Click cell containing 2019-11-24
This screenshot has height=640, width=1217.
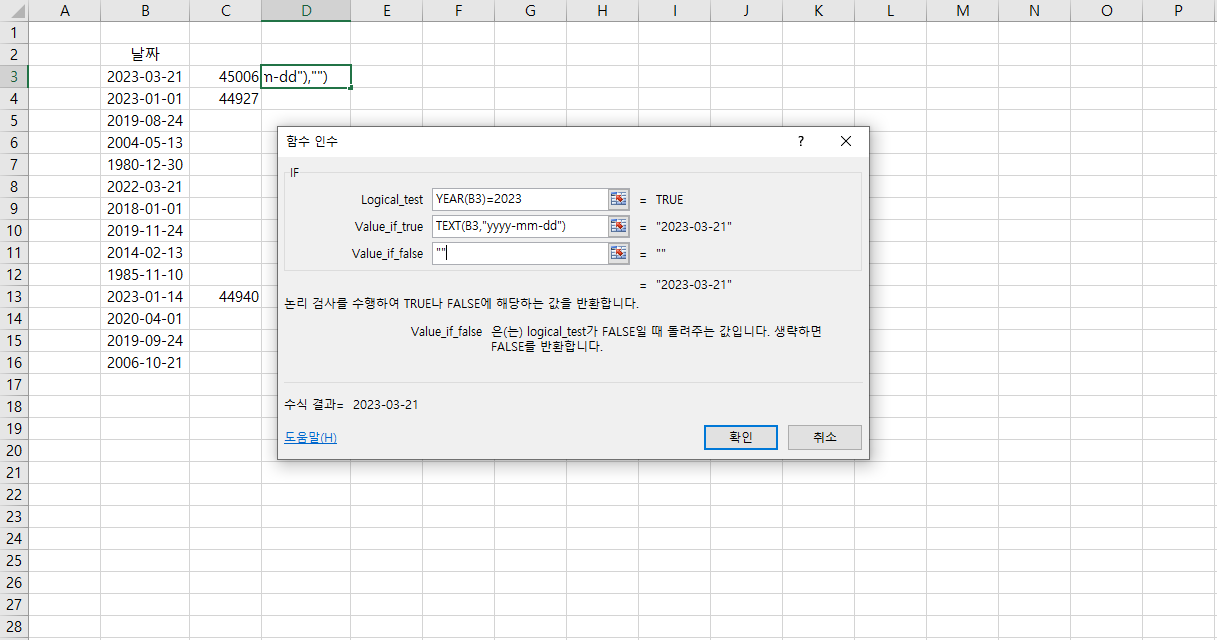coord(145,231)
